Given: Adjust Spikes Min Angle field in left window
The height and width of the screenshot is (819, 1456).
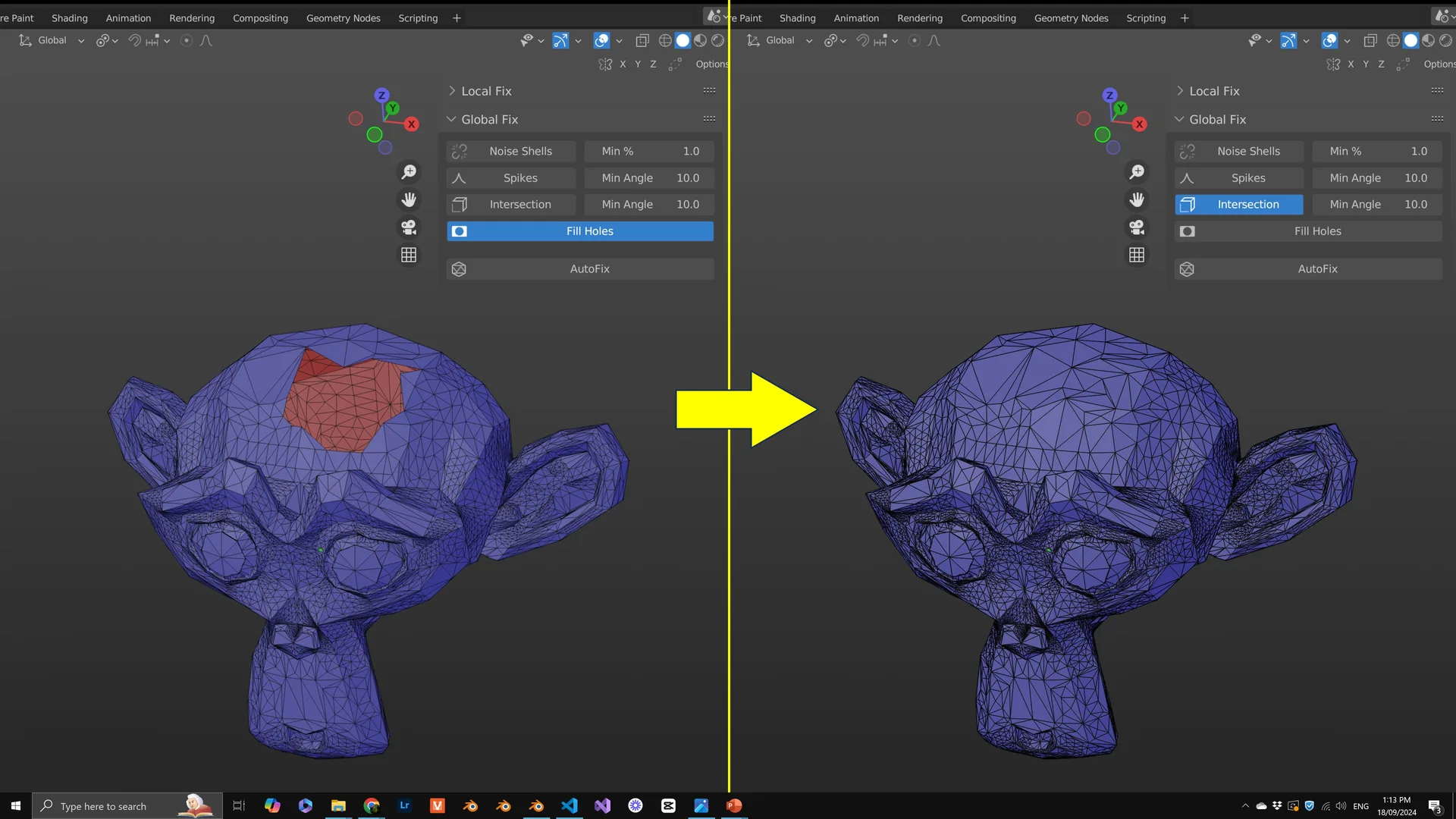Looking at the screenshot, I should (x=649, y=178).
